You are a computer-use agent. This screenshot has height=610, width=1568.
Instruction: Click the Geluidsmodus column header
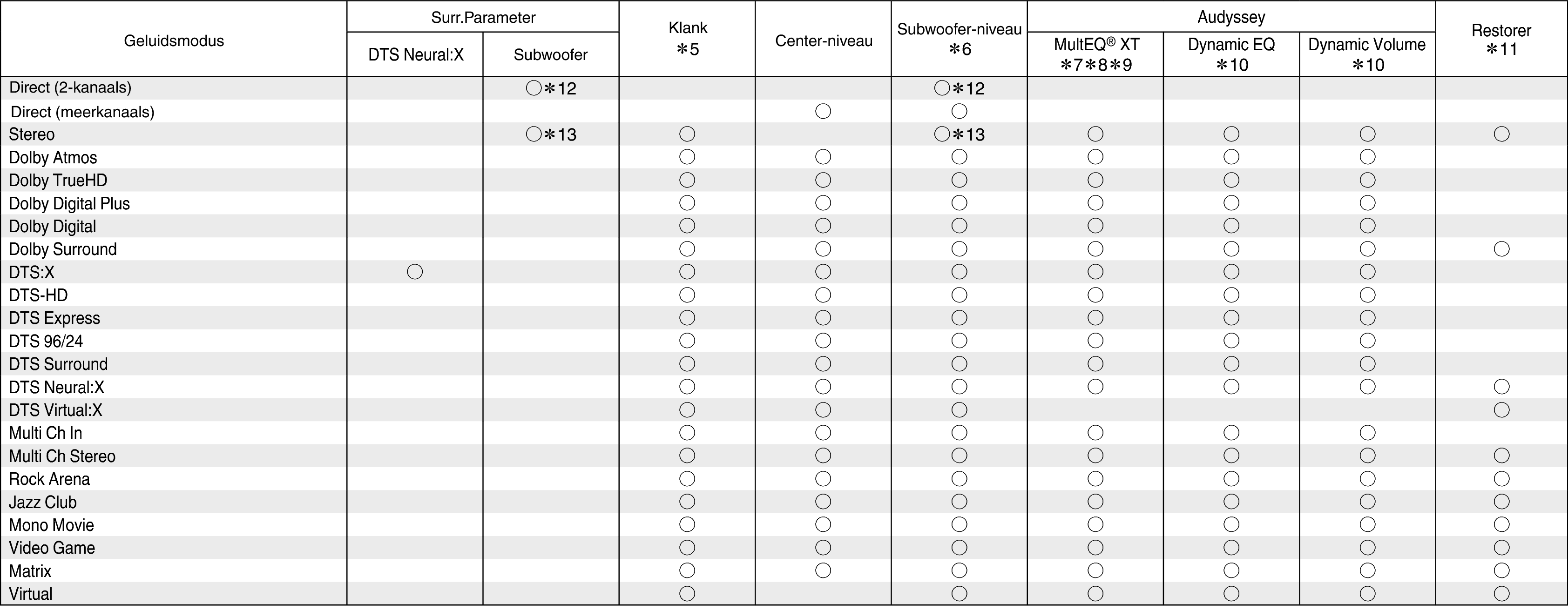pos(174,41)
